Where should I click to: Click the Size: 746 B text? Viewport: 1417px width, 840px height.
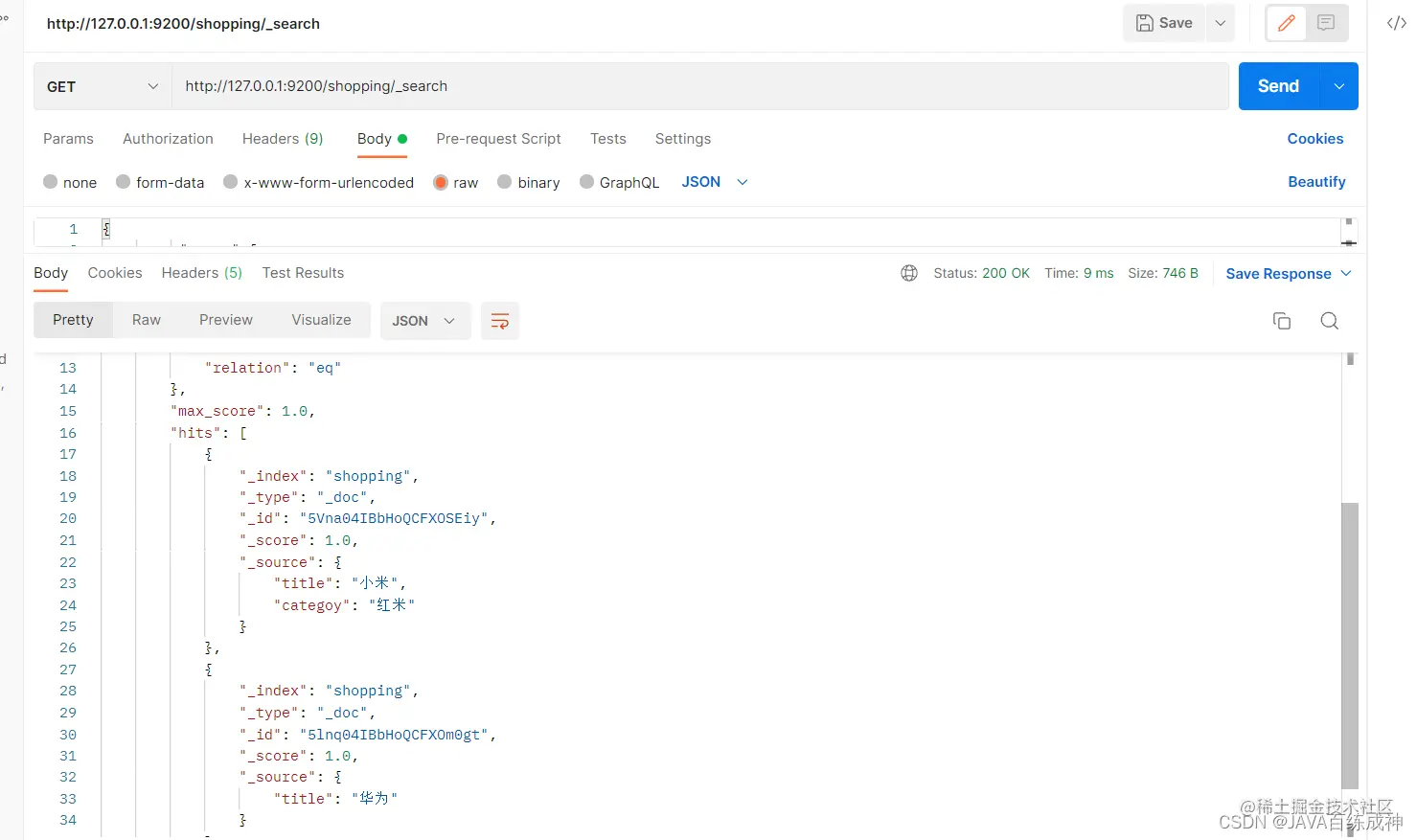(x=1163, y=273)
